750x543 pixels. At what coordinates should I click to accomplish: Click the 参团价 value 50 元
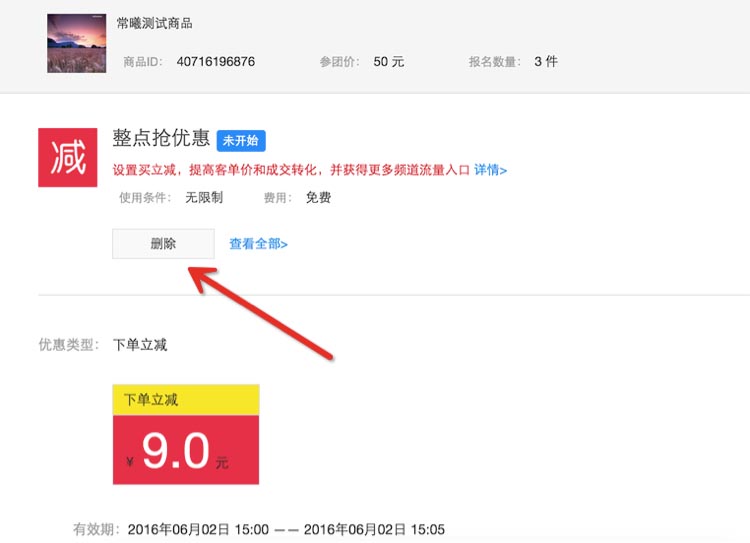click(x=389, y=61)
